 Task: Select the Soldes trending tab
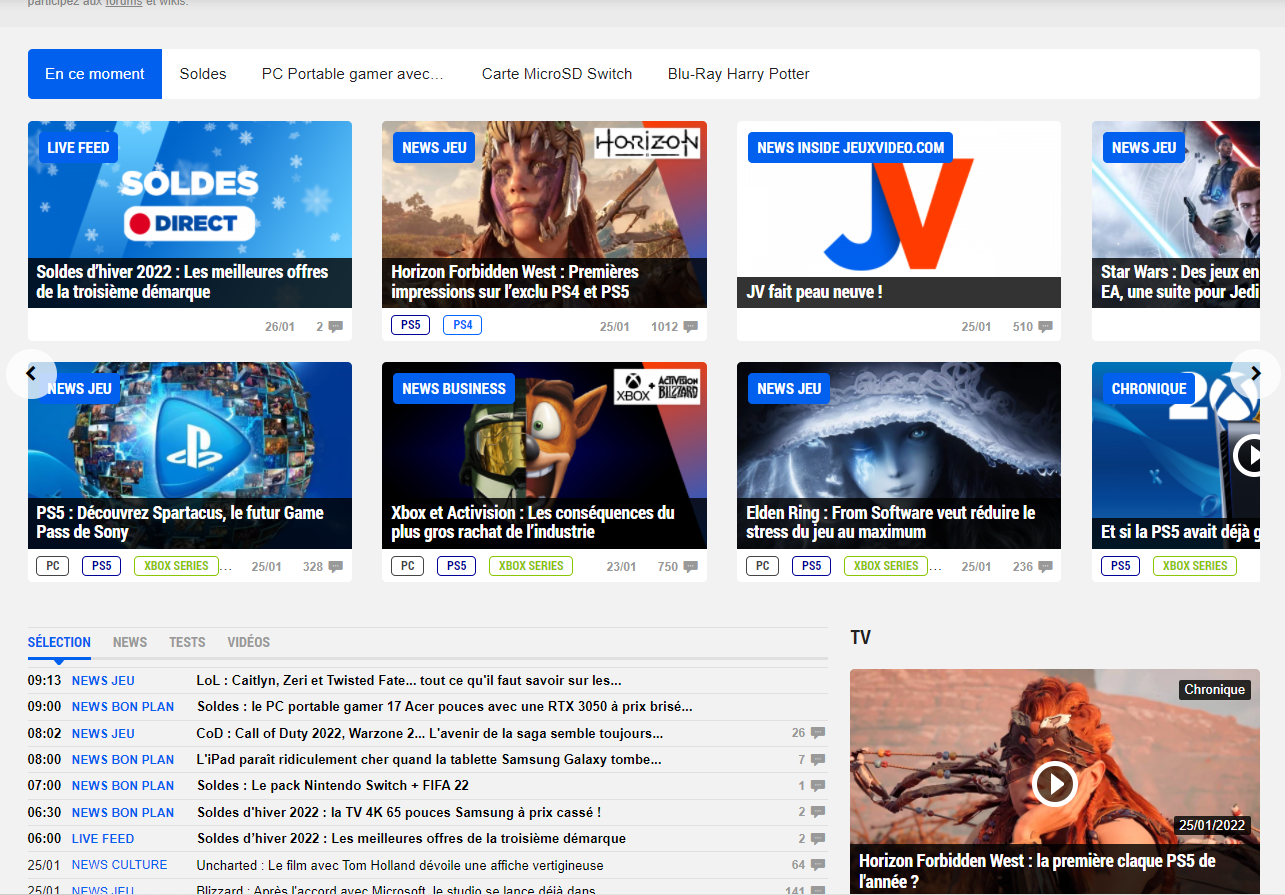click(x=203, y=74)
